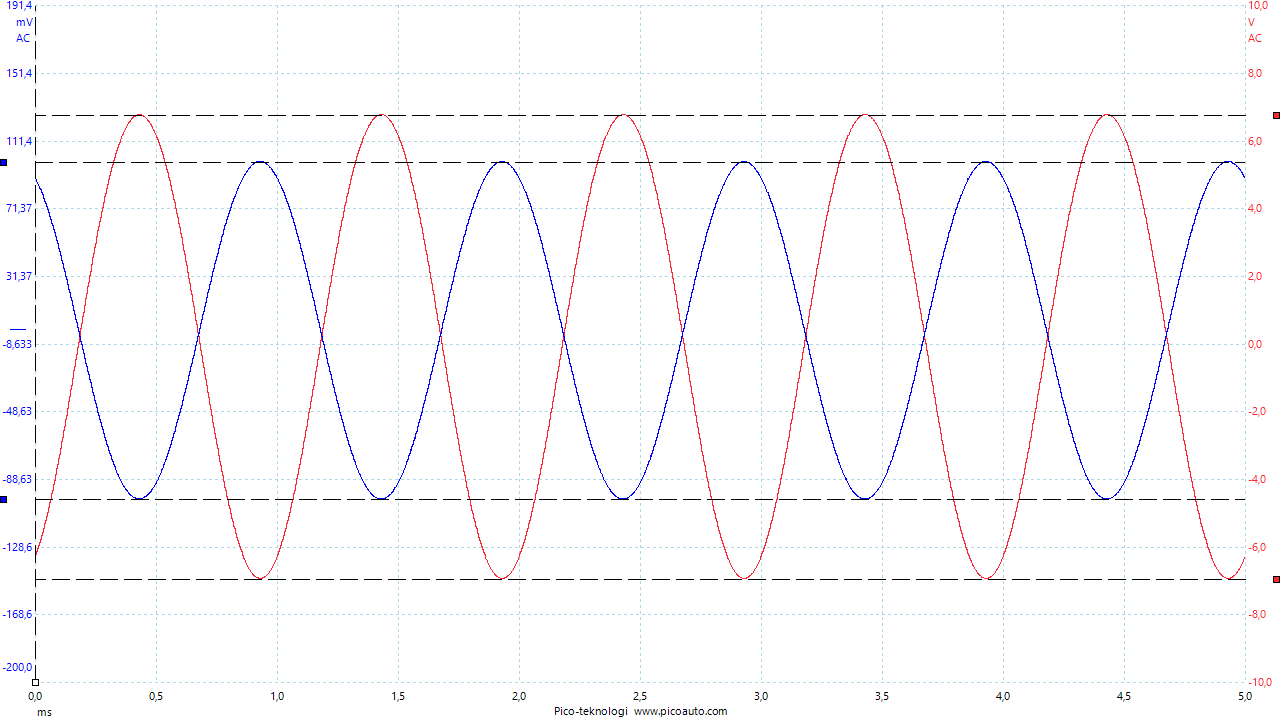Viewport: 1280px width, 720px height.
Task: Click time axis value '0,5'
Action: click(156, 696)
